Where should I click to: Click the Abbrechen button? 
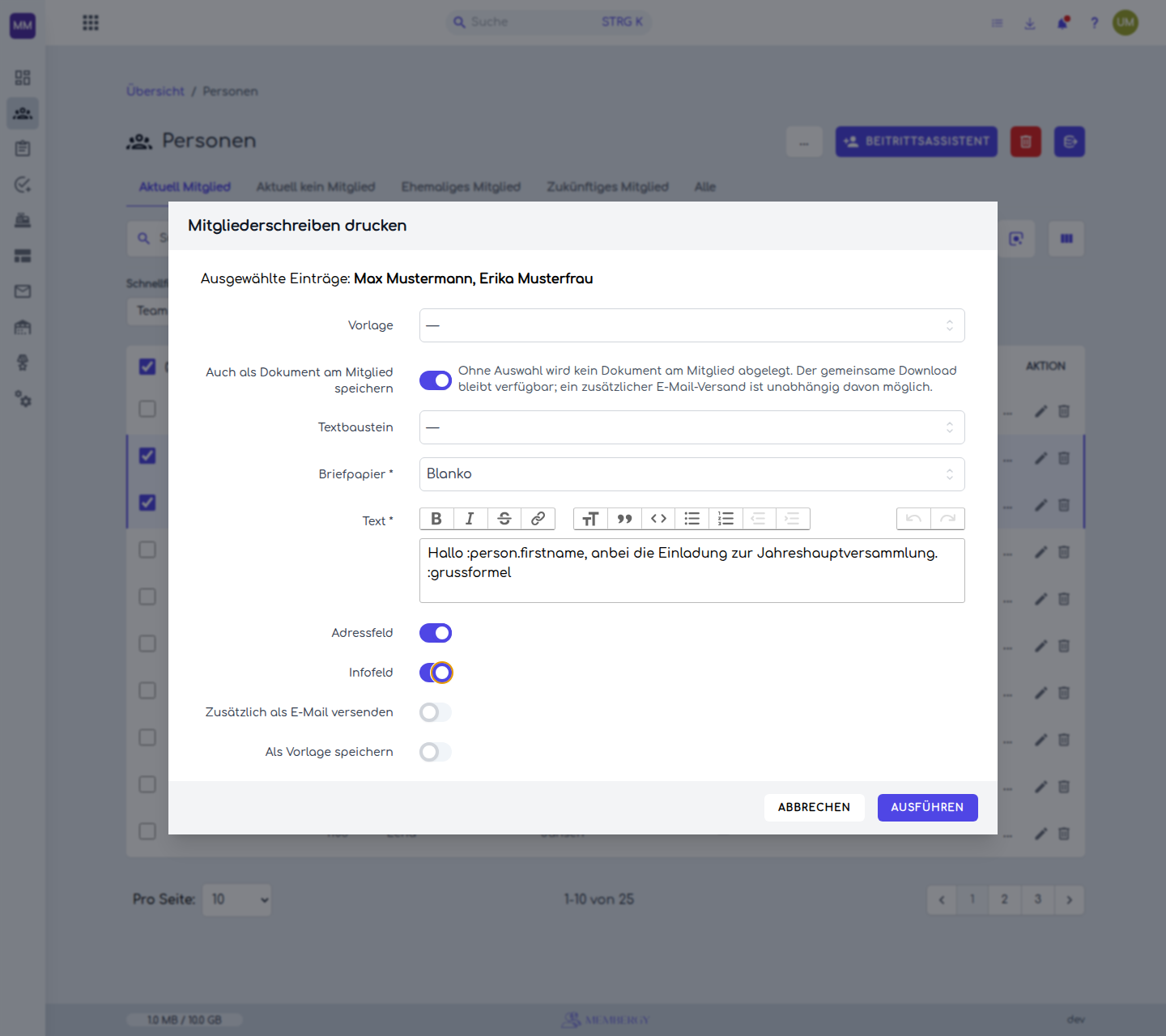pos(815,808)
